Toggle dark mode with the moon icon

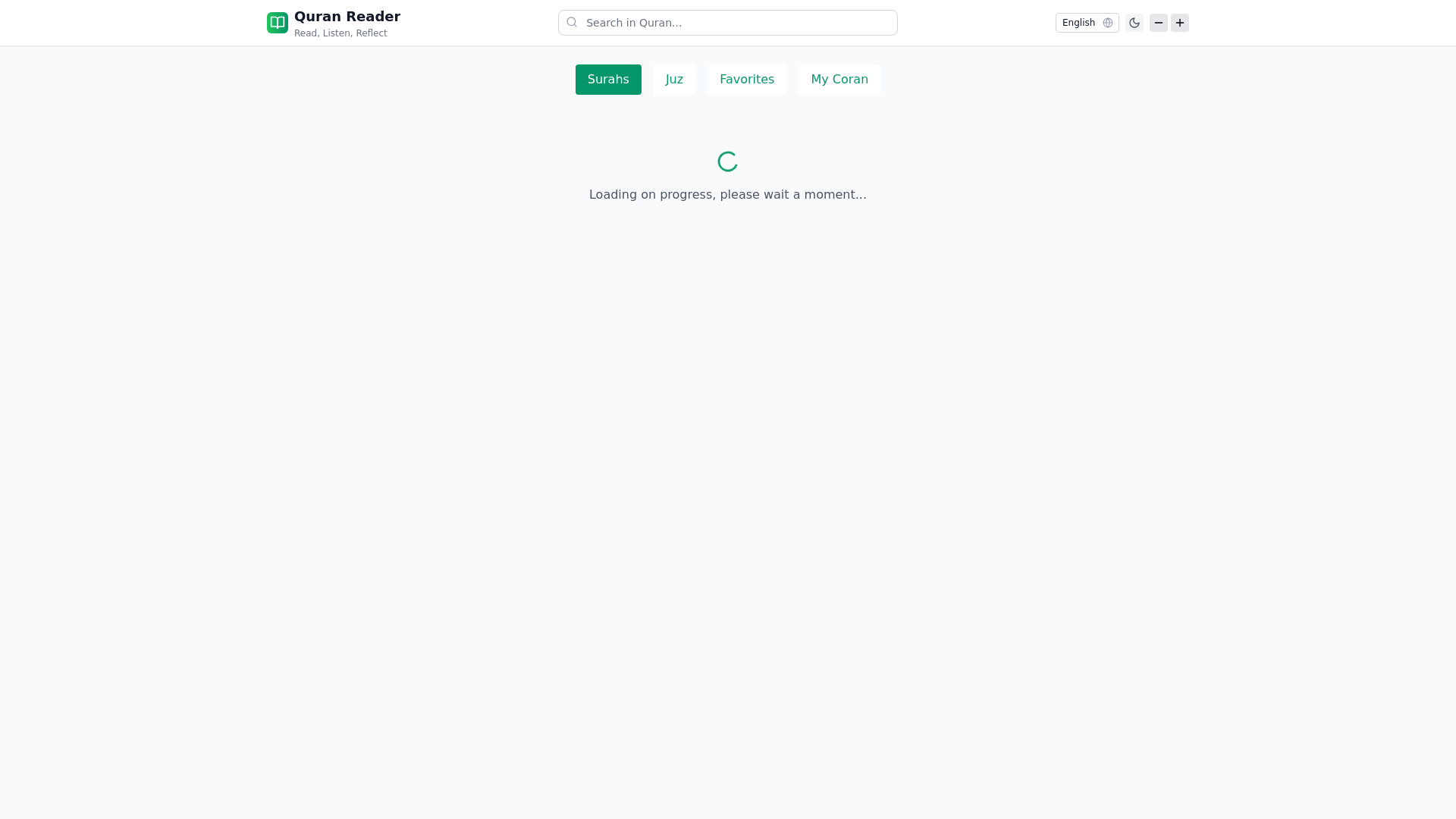1134,23
